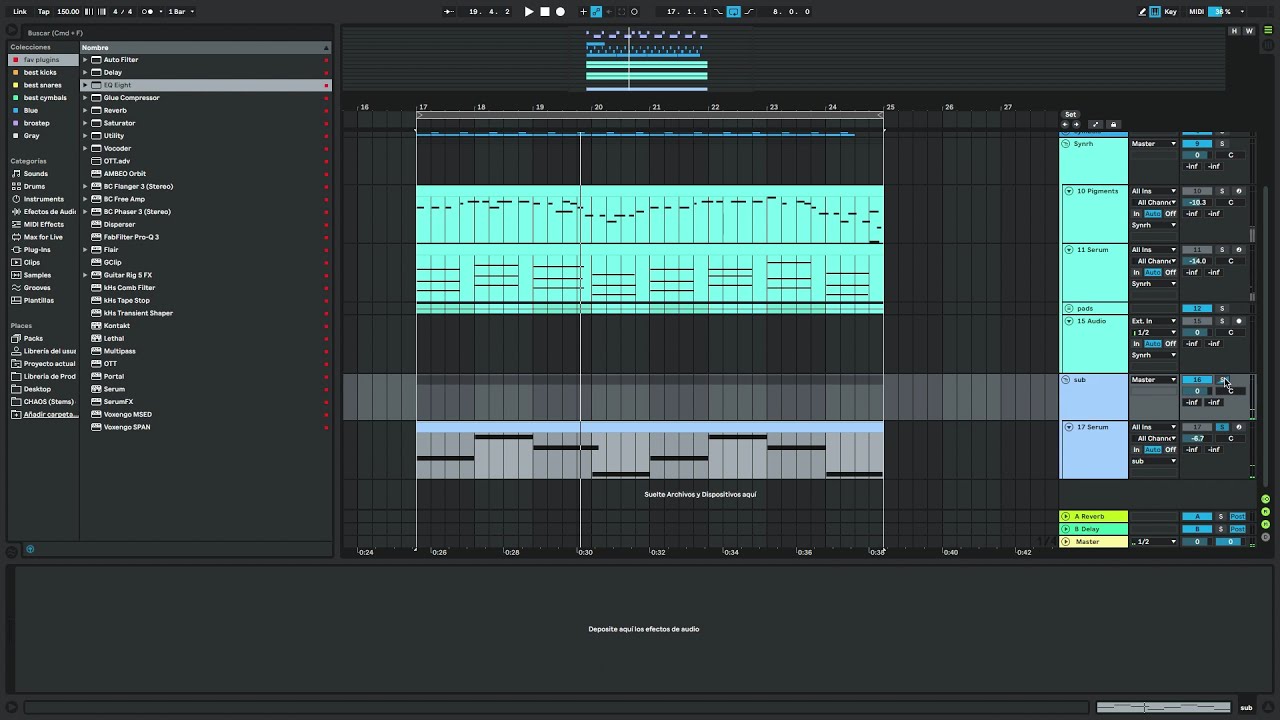Screen dimensions: 1280x720
Task: Open the Instruments category
Action: pos(43,199)
